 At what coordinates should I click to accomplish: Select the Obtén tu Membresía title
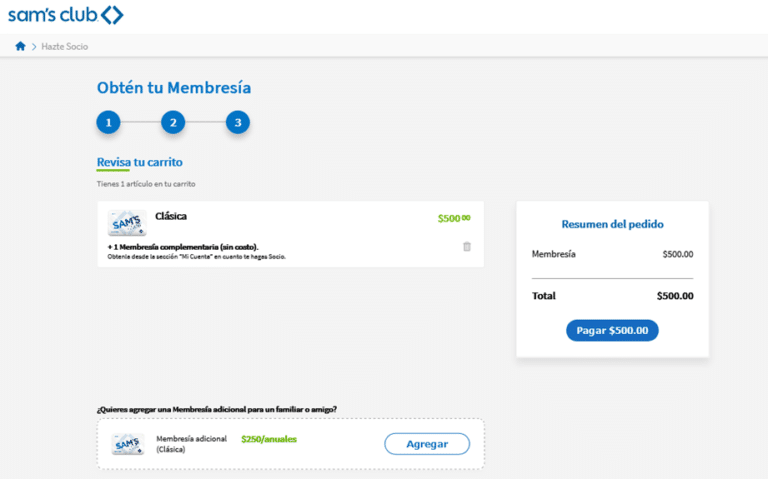[174, 88]
